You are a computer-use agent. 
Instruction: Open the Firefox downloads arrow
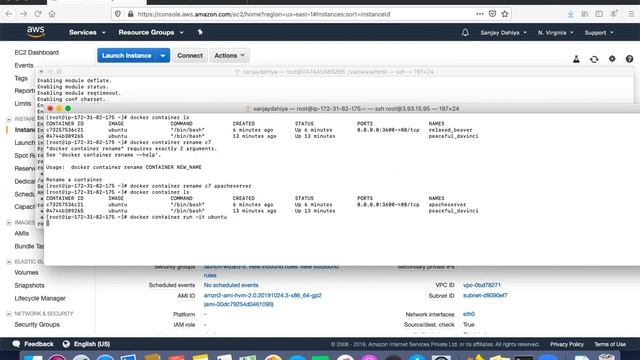[570, 14]
